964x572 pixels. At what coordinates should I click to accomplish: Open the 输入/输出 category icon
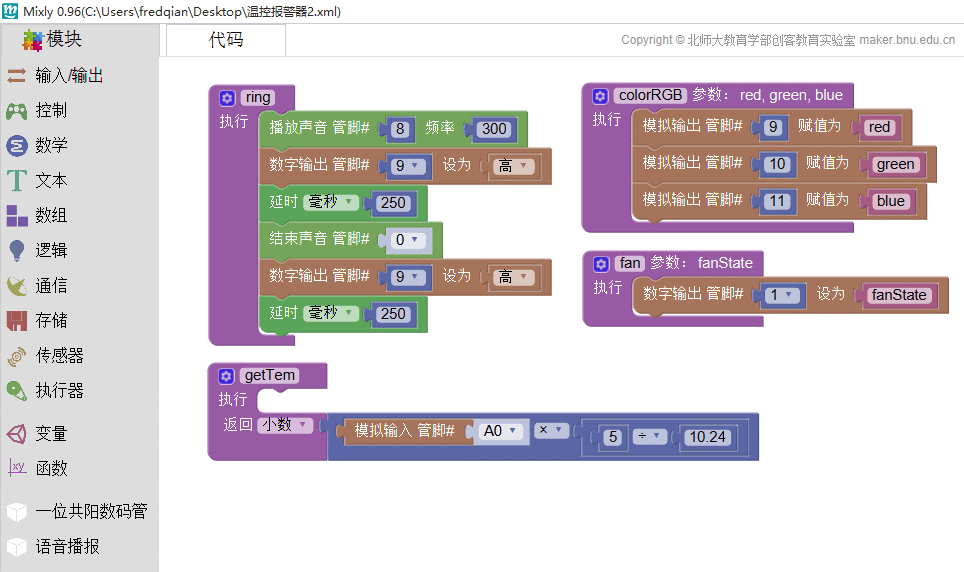click(x=17, y=76)
